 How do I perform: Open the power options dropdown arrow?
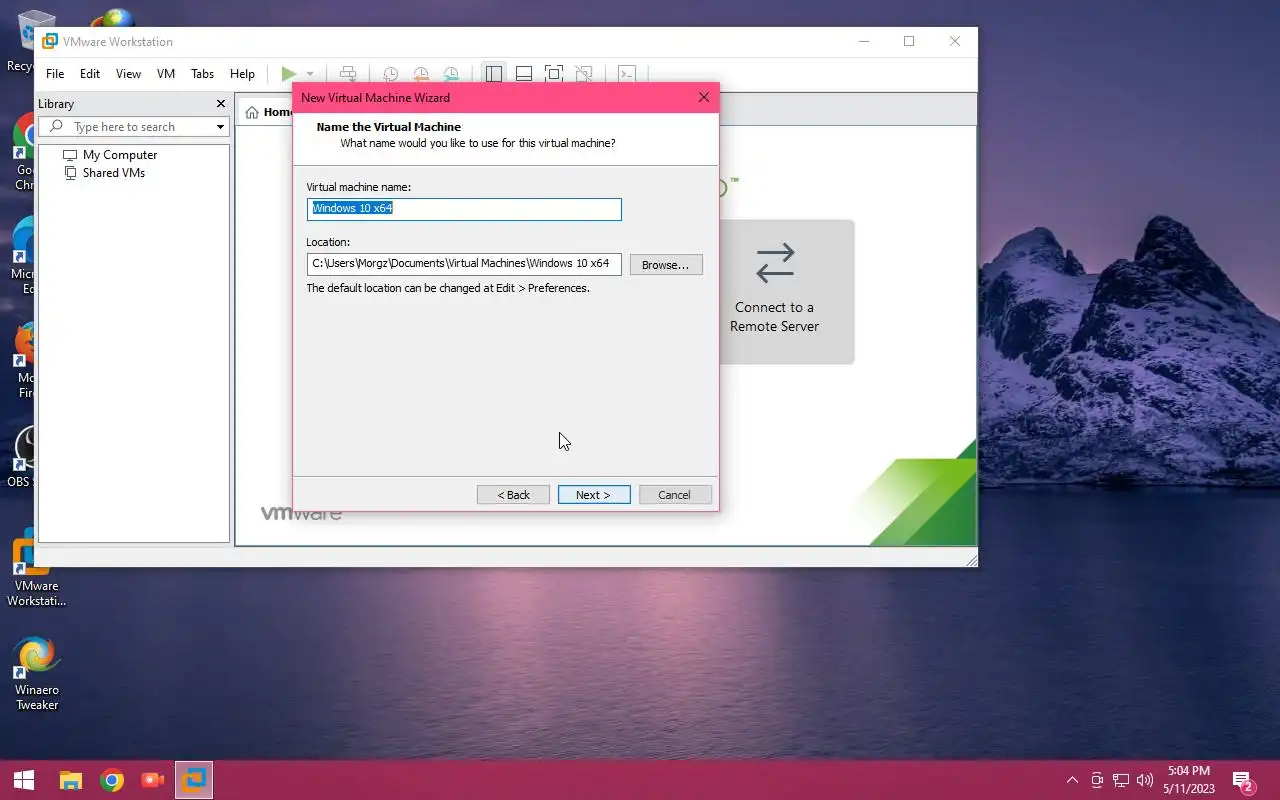click(310, 74)
